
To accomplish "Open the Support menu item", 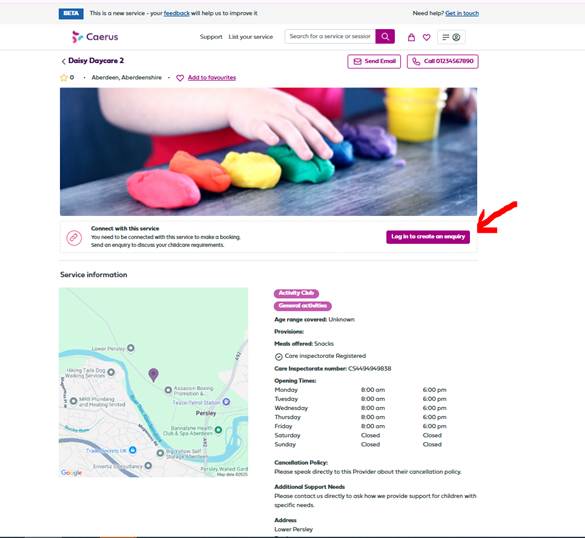I will point(211,37).
